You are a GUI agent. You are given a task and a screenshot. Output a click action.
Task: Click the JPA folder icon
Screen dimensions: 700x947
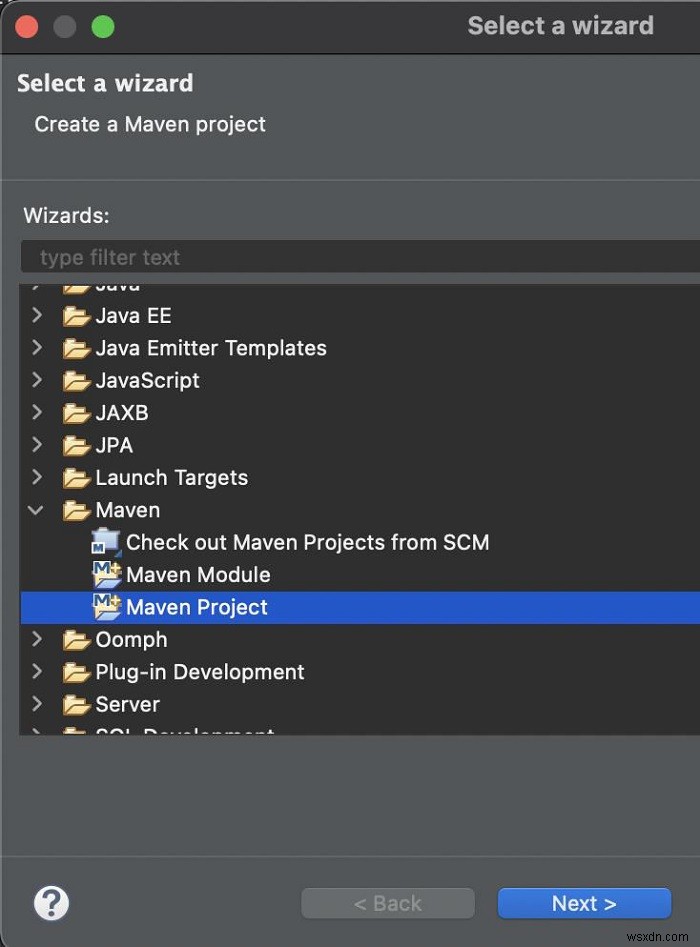coord(76,445)
